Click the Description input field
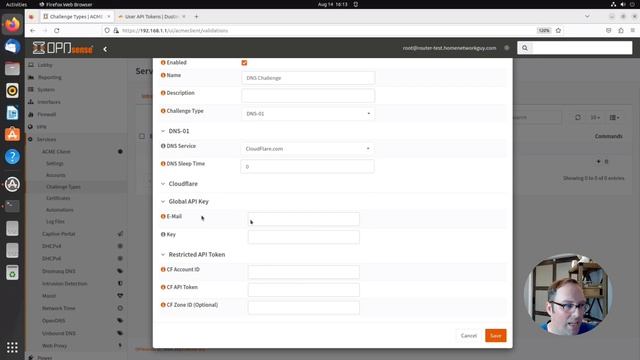Screen dimensions: 640x360 click(308, 96)
